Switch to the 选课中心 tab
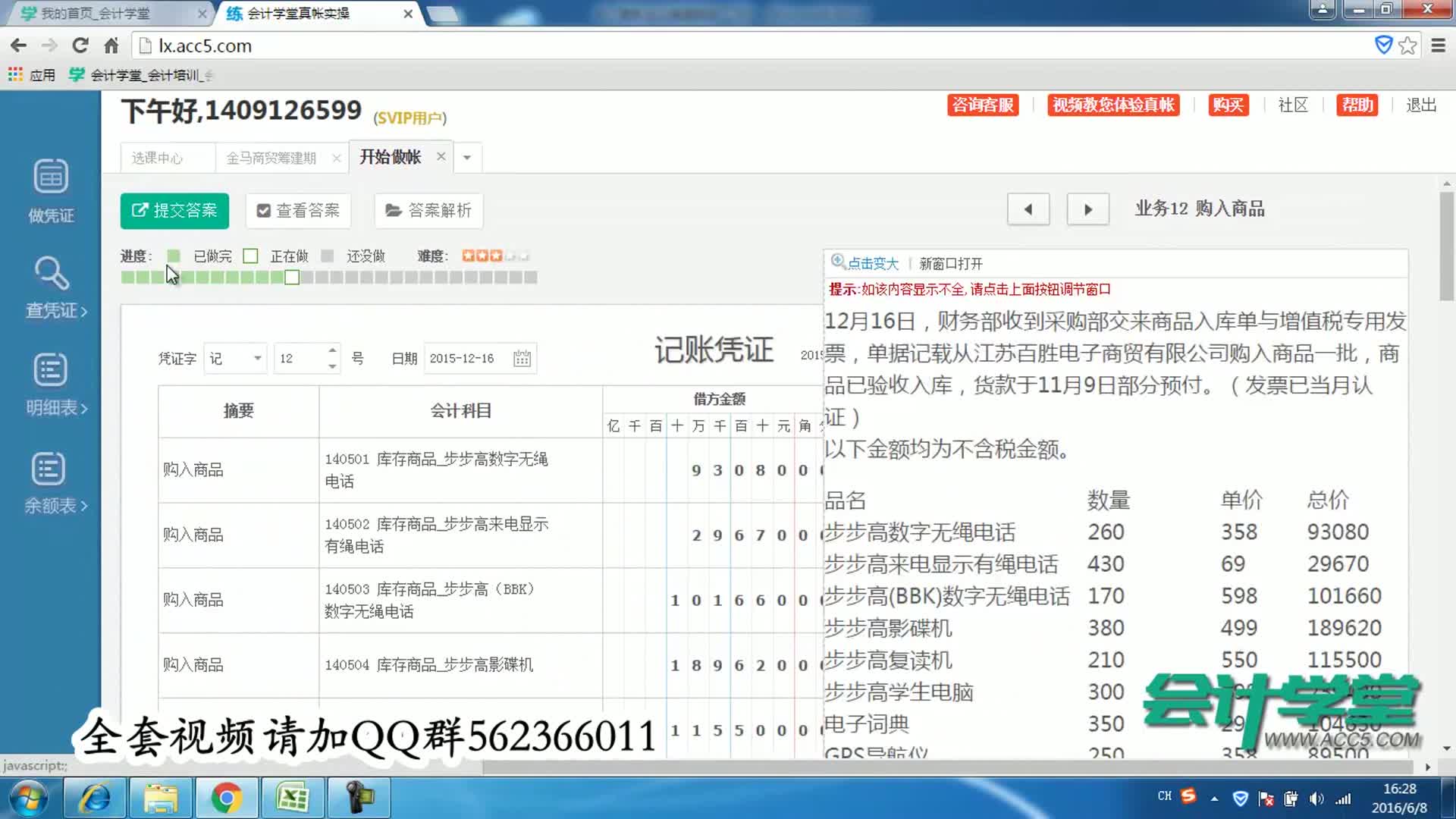This screenshot has height=819, width=1456. tap(157, 158)
